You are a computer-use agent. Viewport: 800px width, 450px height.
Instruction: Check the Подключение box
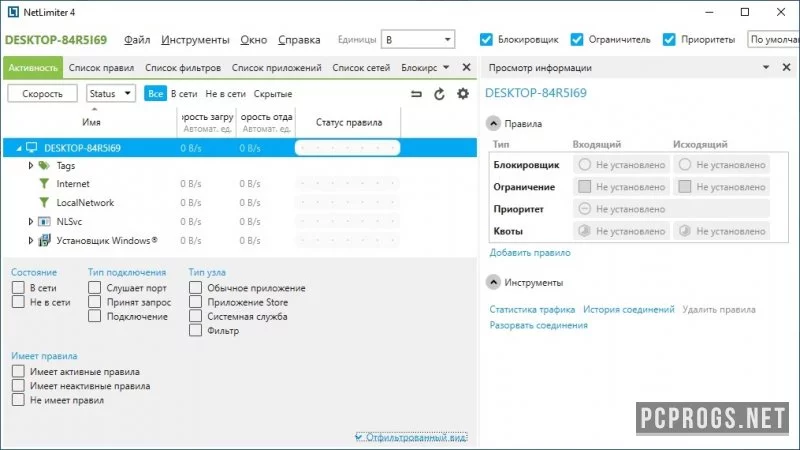[94, 316]
